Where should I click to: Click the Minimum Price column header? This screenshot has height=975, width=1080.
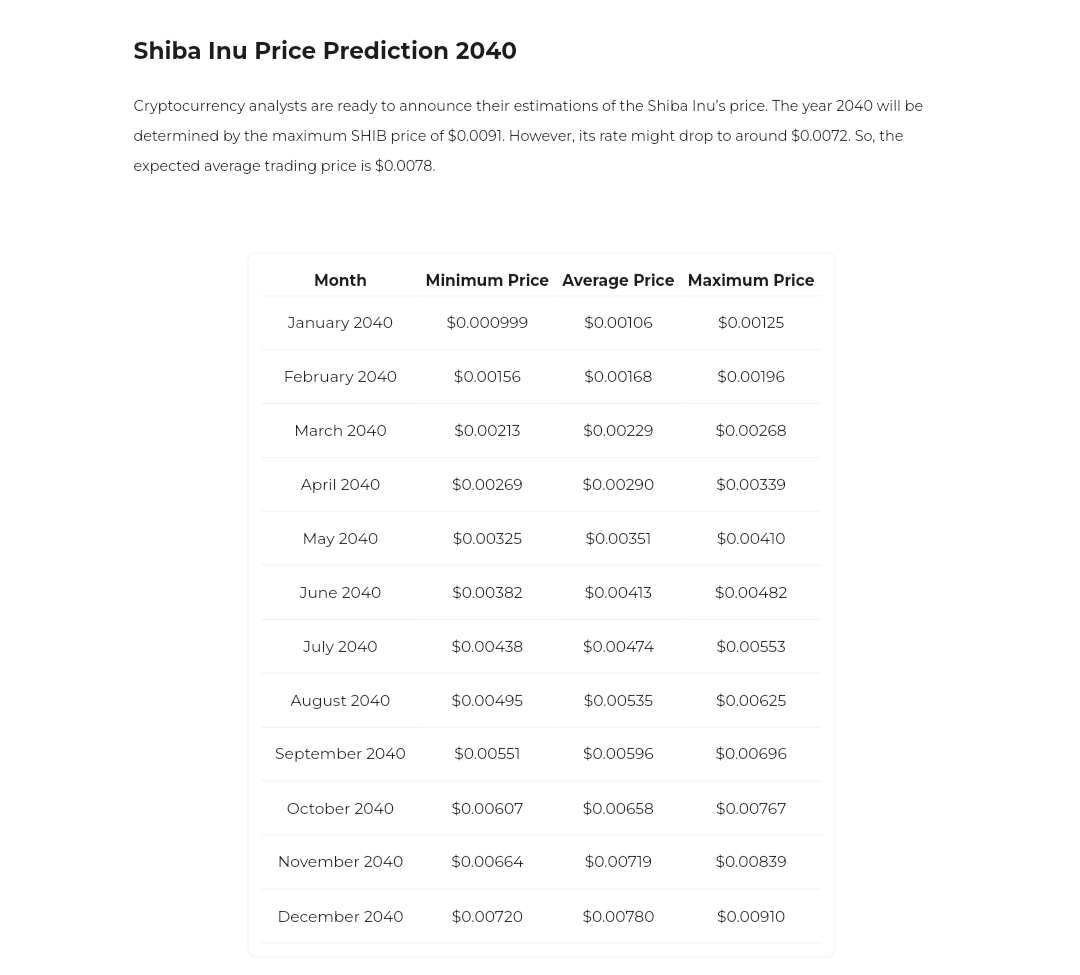point(486,281)
